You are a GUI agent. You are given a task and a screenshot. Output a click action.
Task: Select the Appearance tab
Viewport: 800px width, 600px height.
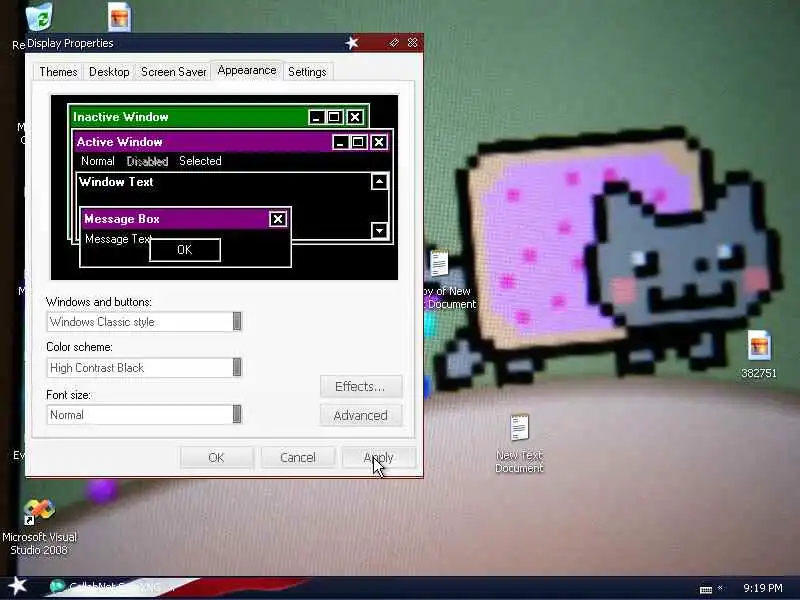(x=246, y=70)
